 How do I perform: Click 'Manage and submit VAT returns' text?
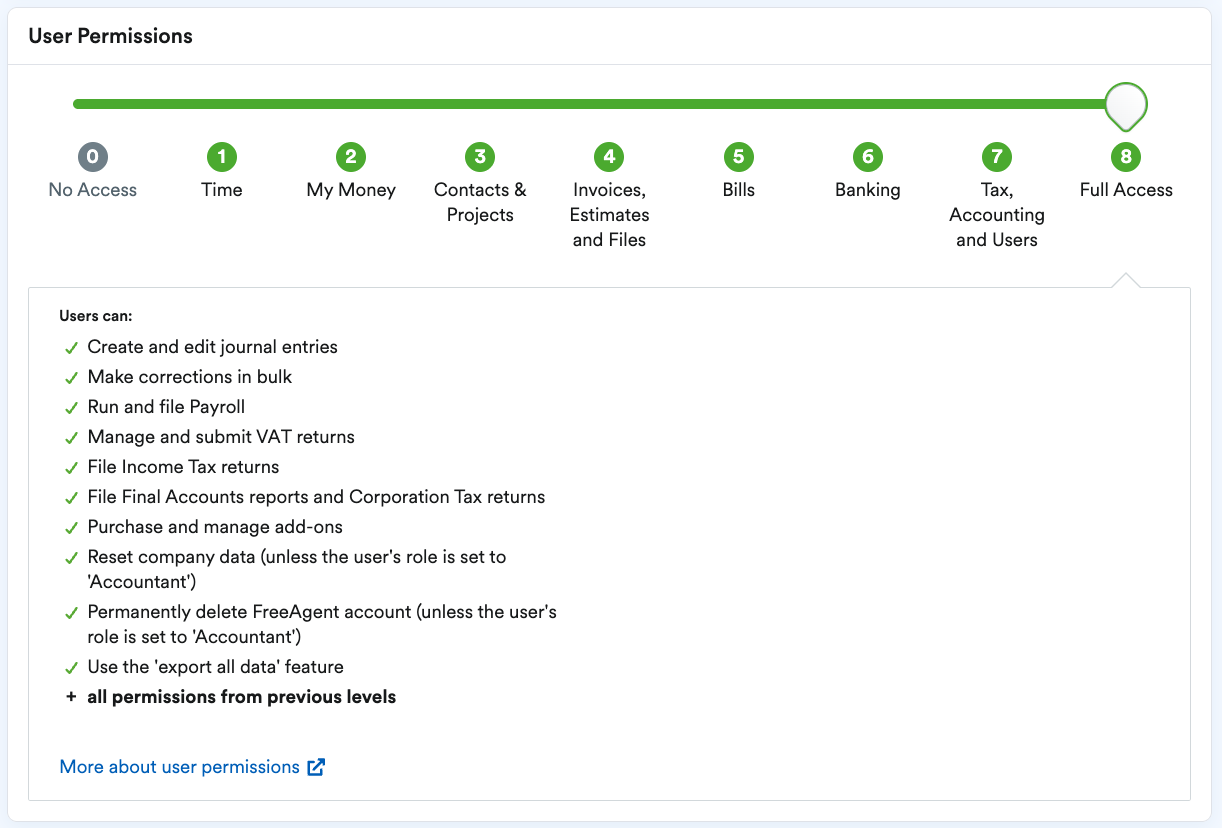pyautogui.click(x=221, y=437)
